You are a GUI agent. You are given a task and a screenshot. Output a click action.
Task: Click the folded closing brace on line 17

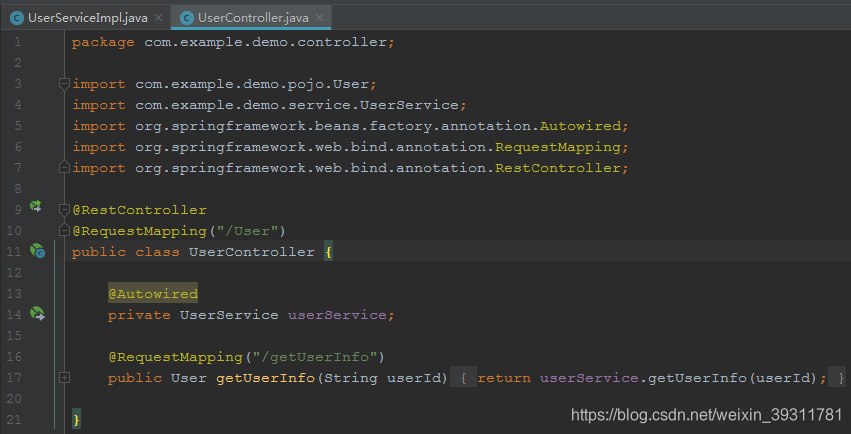click(839, 378)
